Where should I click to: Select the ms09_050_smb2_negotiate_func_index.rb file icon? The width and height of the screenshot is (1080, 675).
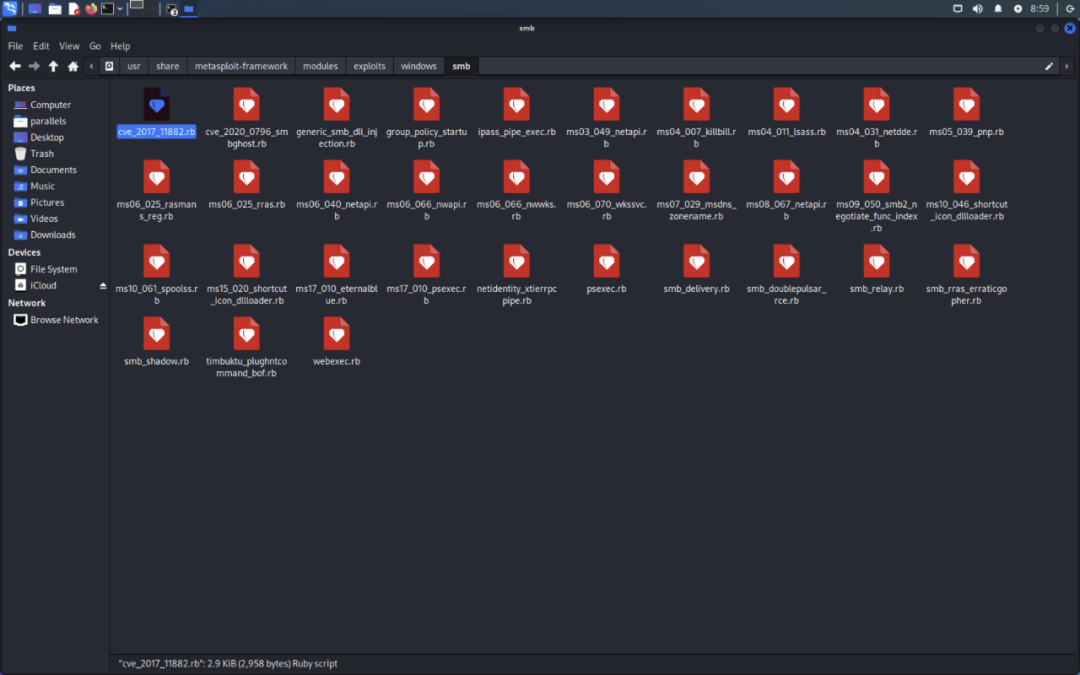point(877,177)
